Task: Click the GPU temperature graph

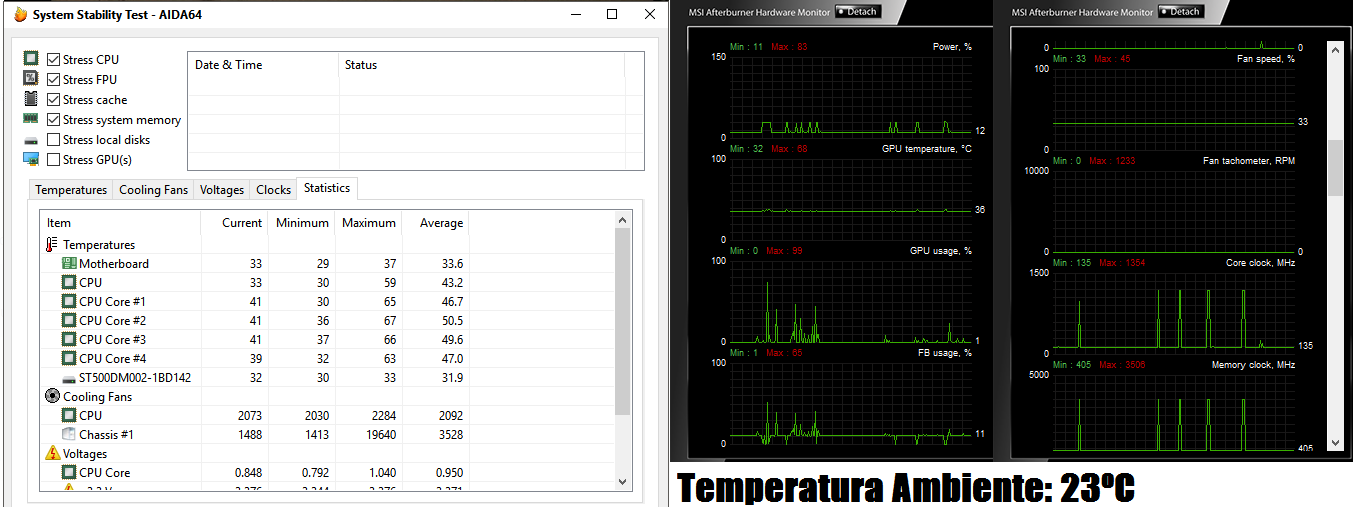Action: coord(851,199)
